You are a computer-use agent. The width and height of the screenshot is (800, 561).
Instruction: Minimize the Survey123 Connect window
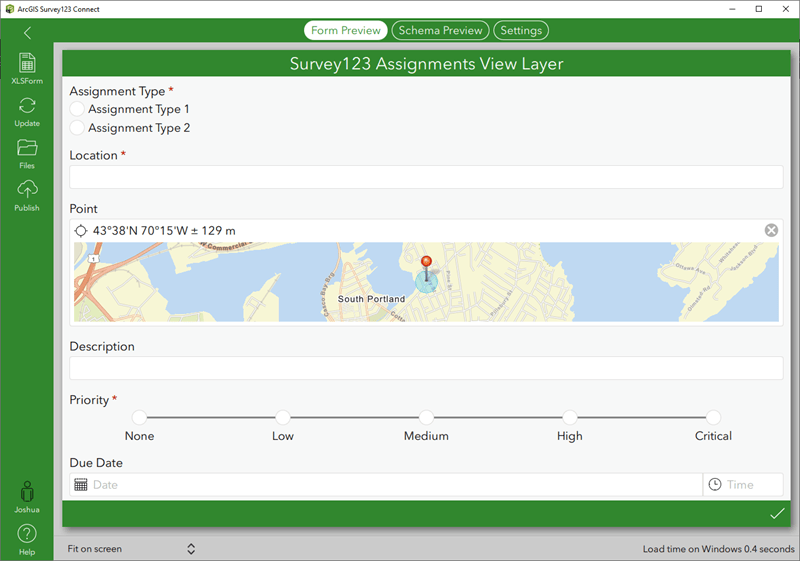(x=732, y=9)
